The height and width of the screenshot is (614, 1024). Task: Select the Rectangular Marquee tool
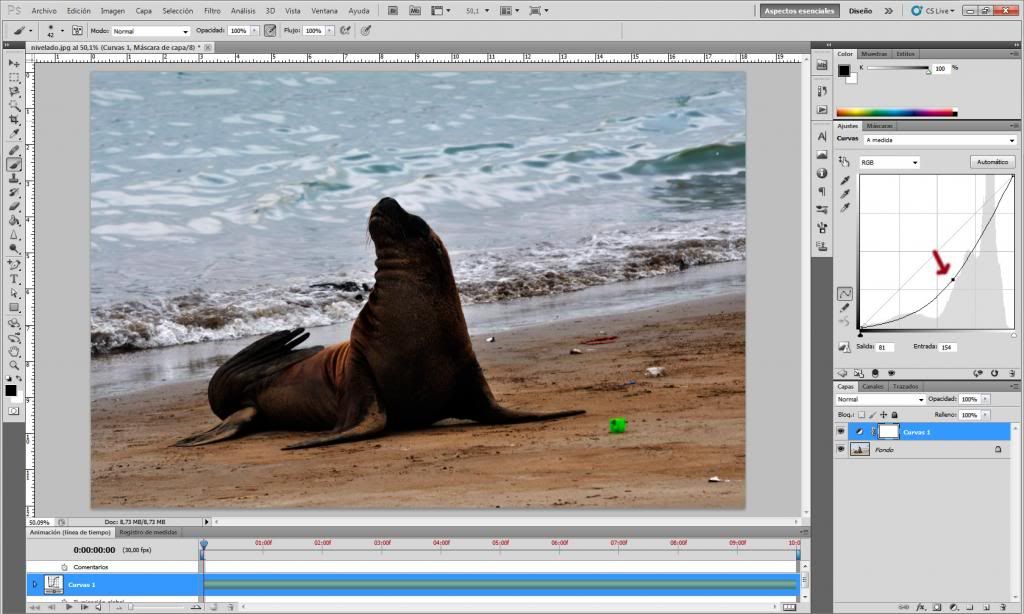pyautogui.click(x=14, y=77)
